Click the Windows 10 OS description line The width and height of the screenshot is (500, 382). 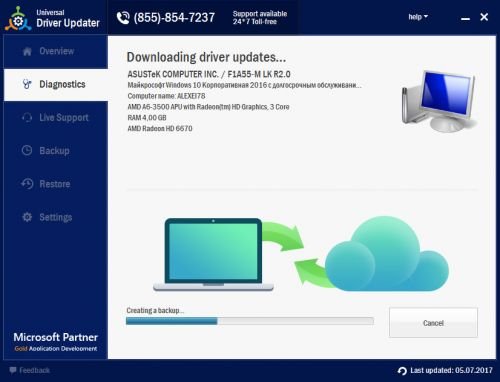click(x=244, y=85)
